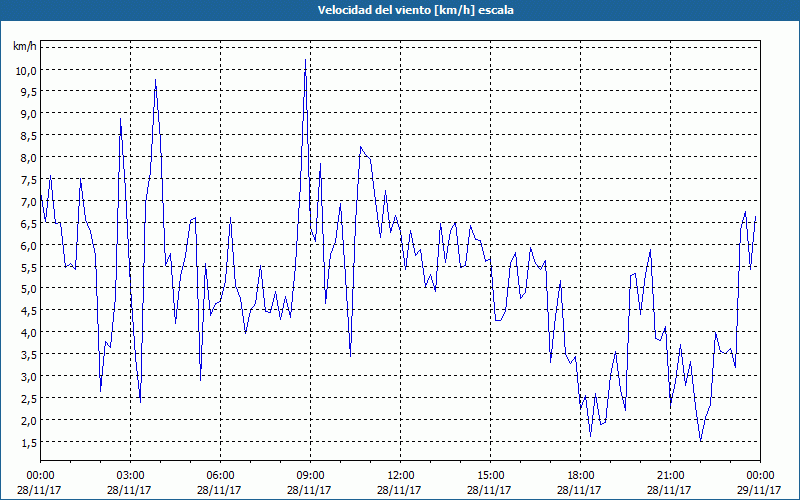Select the '4,5' y-axis value
Image resolution: width=800 pixels, height=500 pixels.
(28, 311)
